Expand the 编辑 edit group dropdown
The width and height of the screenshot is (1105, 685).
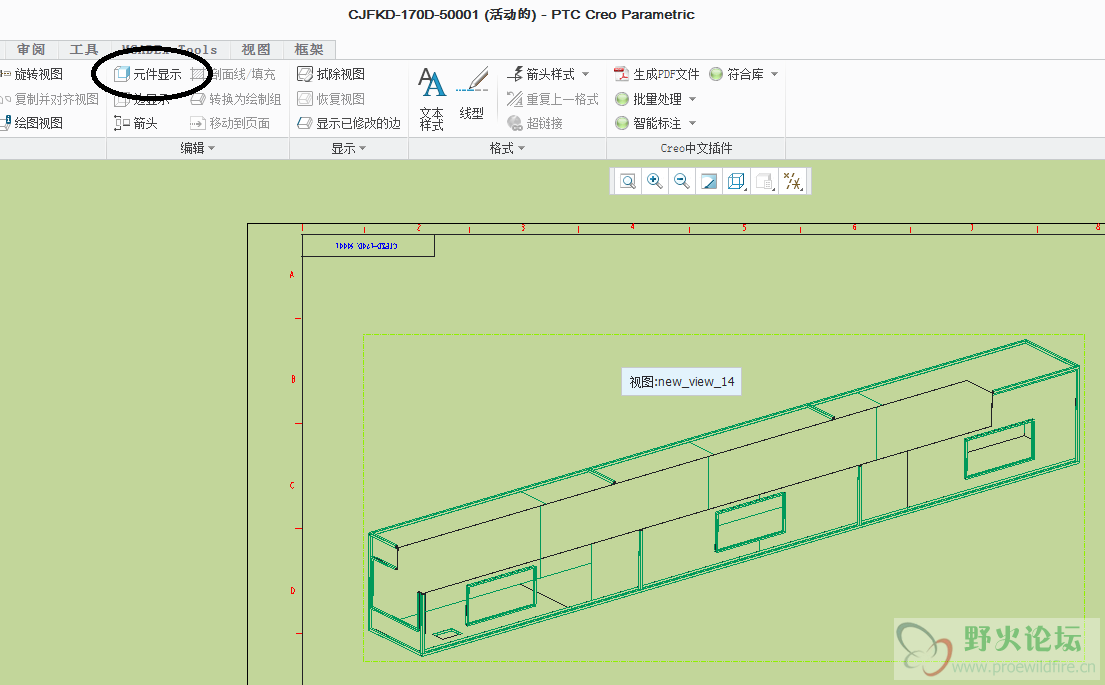coord(197,148)
